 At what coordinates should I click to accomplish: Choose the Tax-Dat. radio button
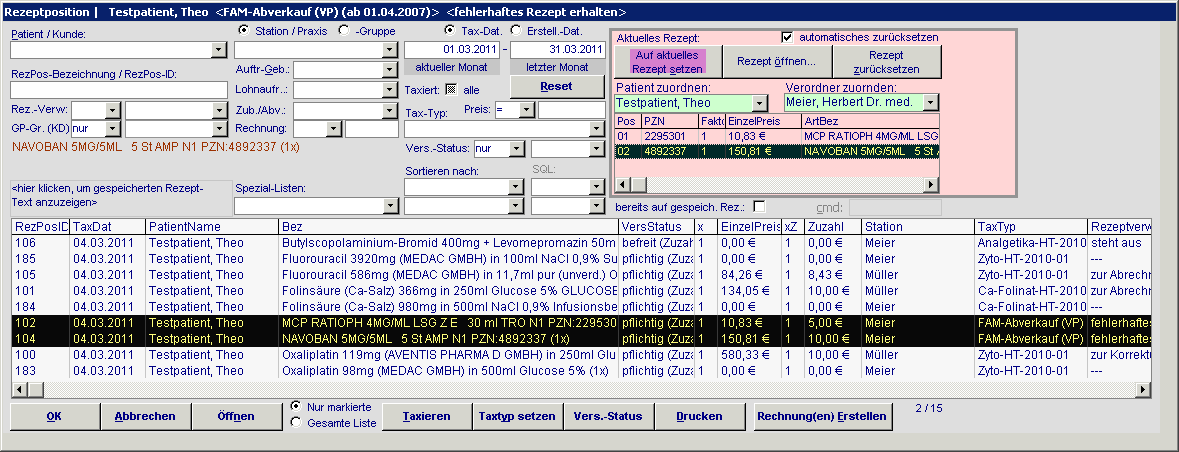tap(450, 31)
